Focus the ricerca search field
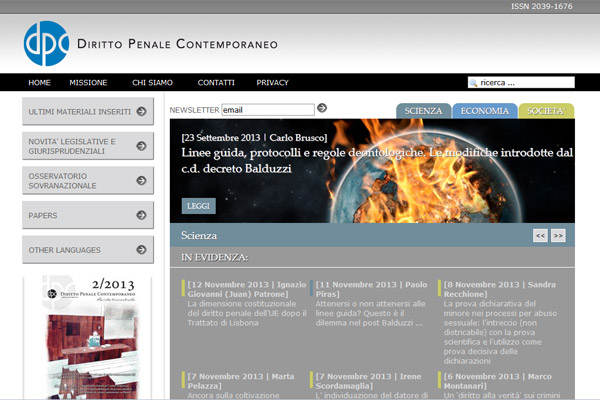 tap(521, 82)
